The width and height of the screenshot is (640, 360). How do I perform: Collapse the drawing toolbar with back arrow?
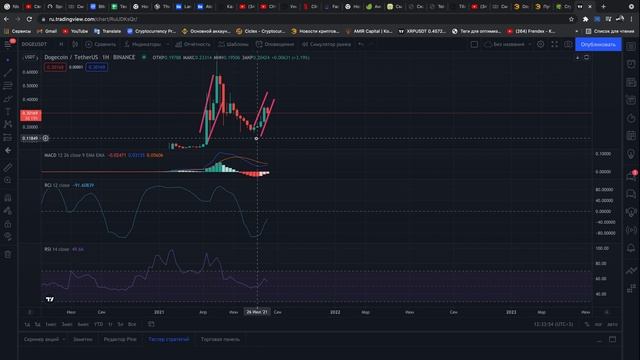[8, 150]
